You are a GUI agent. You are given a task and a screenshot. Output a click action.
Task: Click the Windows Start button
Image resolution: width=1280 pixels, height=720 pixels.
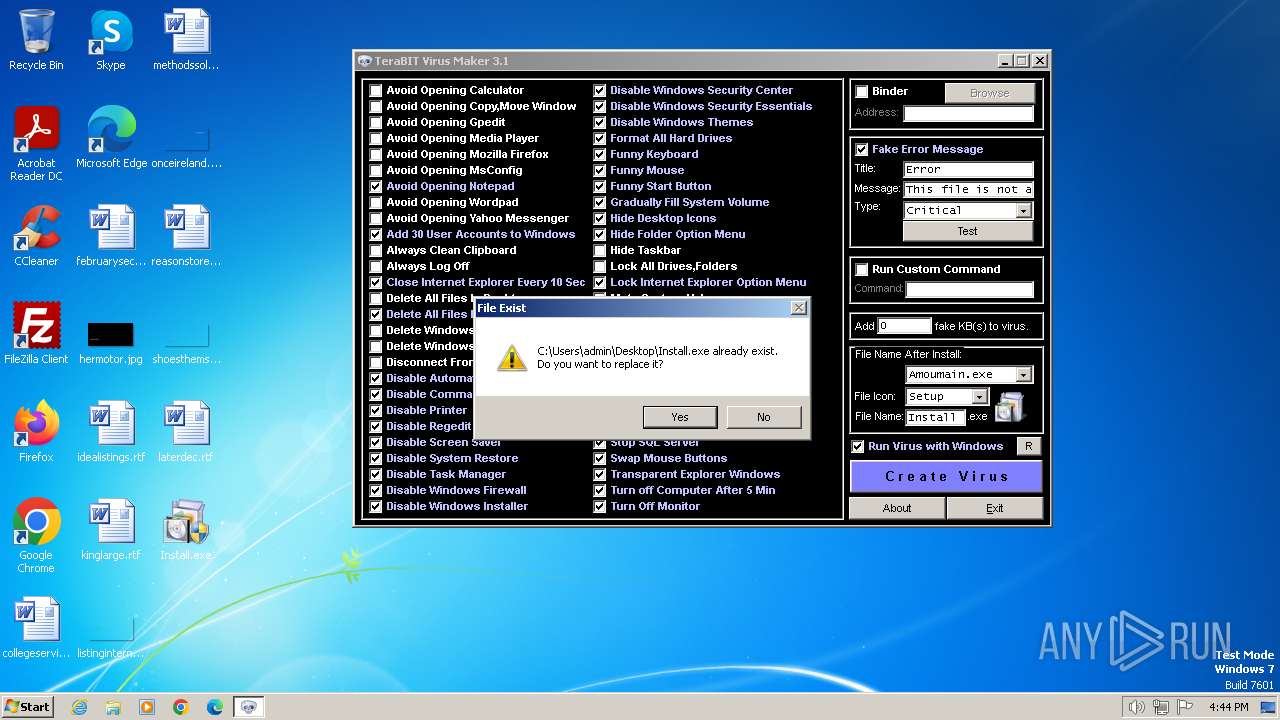27,707
